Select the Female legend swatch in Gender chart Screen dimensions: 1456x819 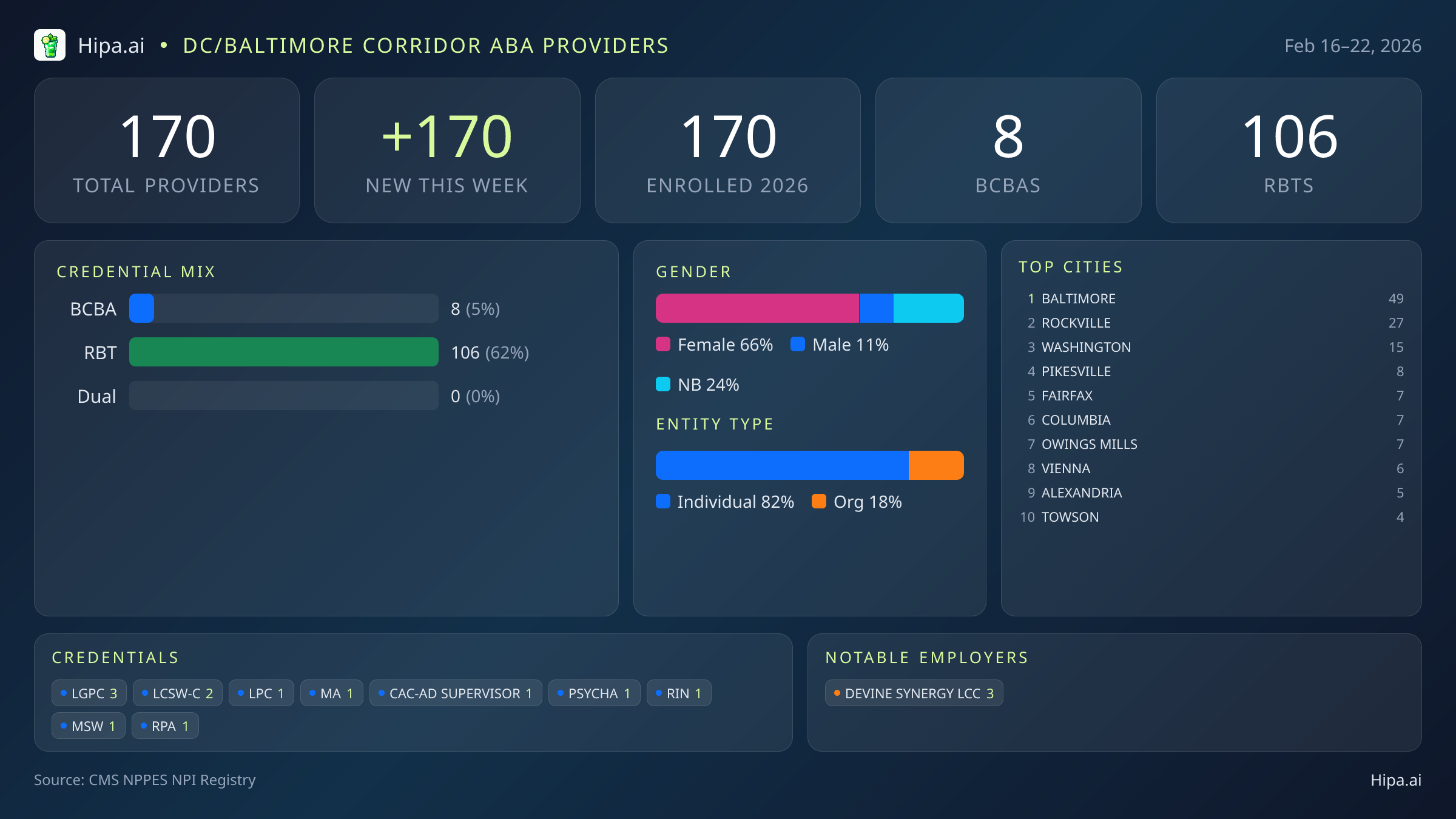[664, 344]
